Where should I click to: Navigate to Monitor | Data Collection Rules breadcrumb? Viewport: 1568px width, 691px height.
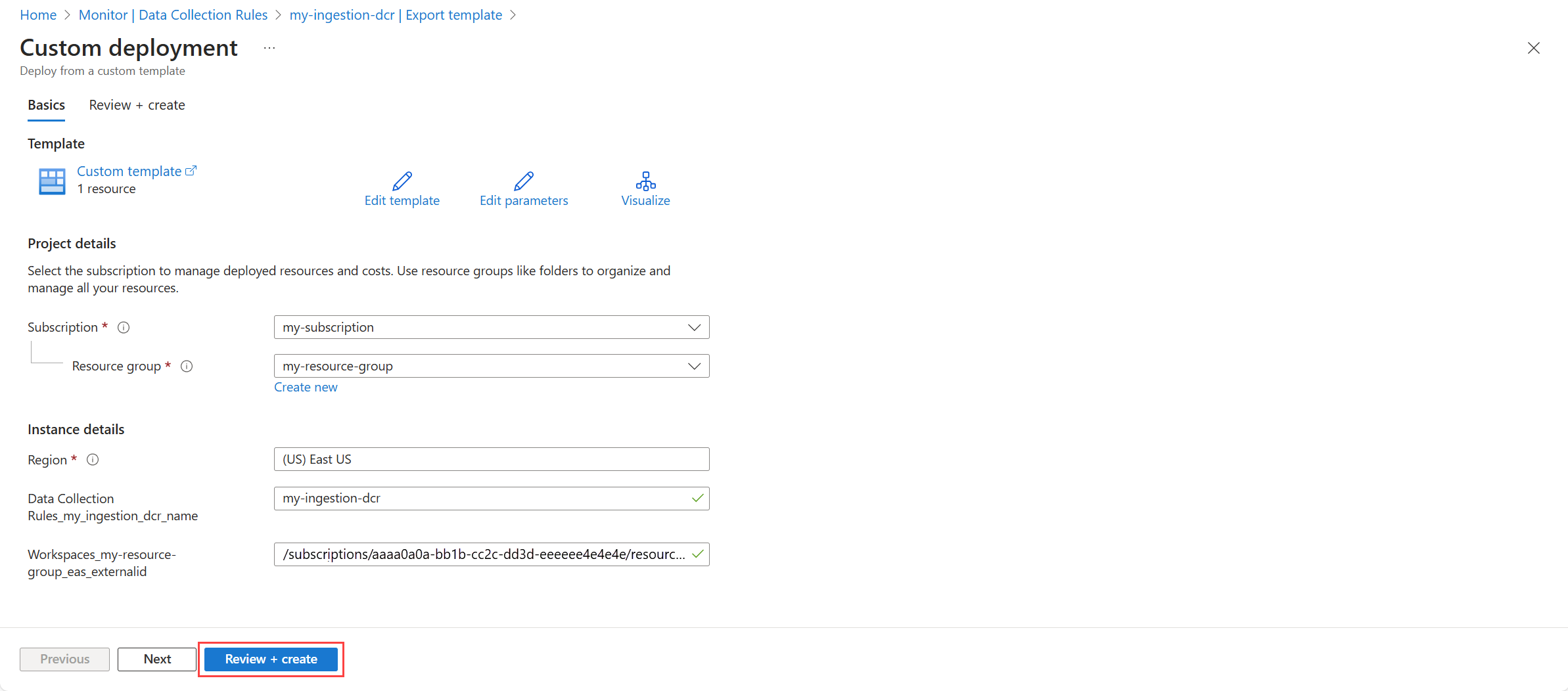pos(173,14)
